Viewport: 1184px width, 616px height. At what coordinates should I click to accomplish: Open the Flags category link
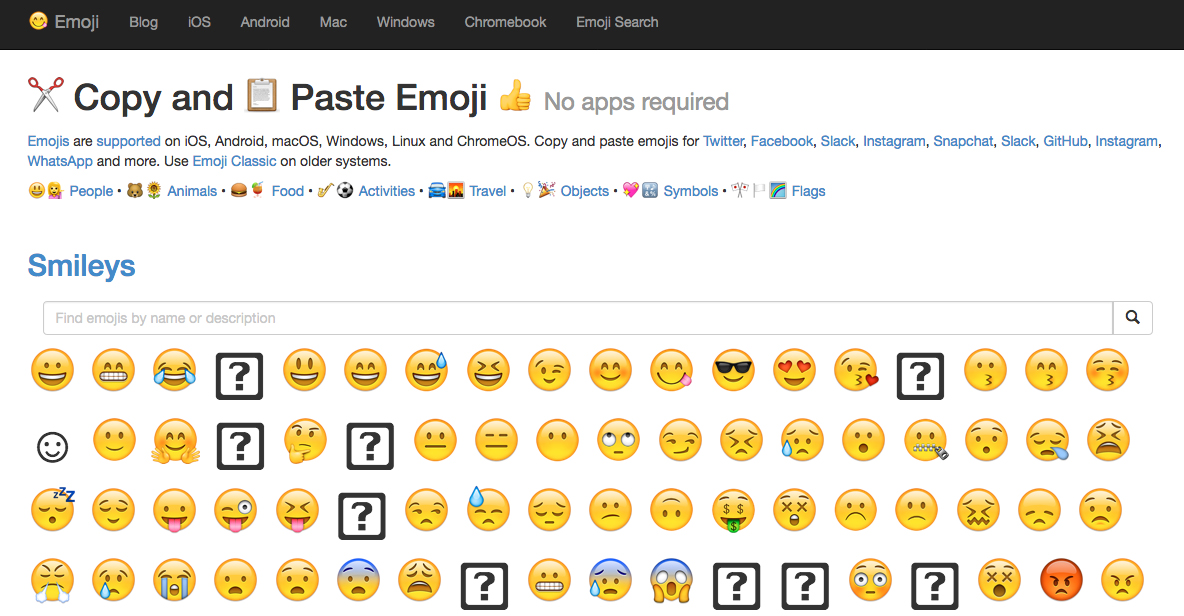[x=808, y=191]
